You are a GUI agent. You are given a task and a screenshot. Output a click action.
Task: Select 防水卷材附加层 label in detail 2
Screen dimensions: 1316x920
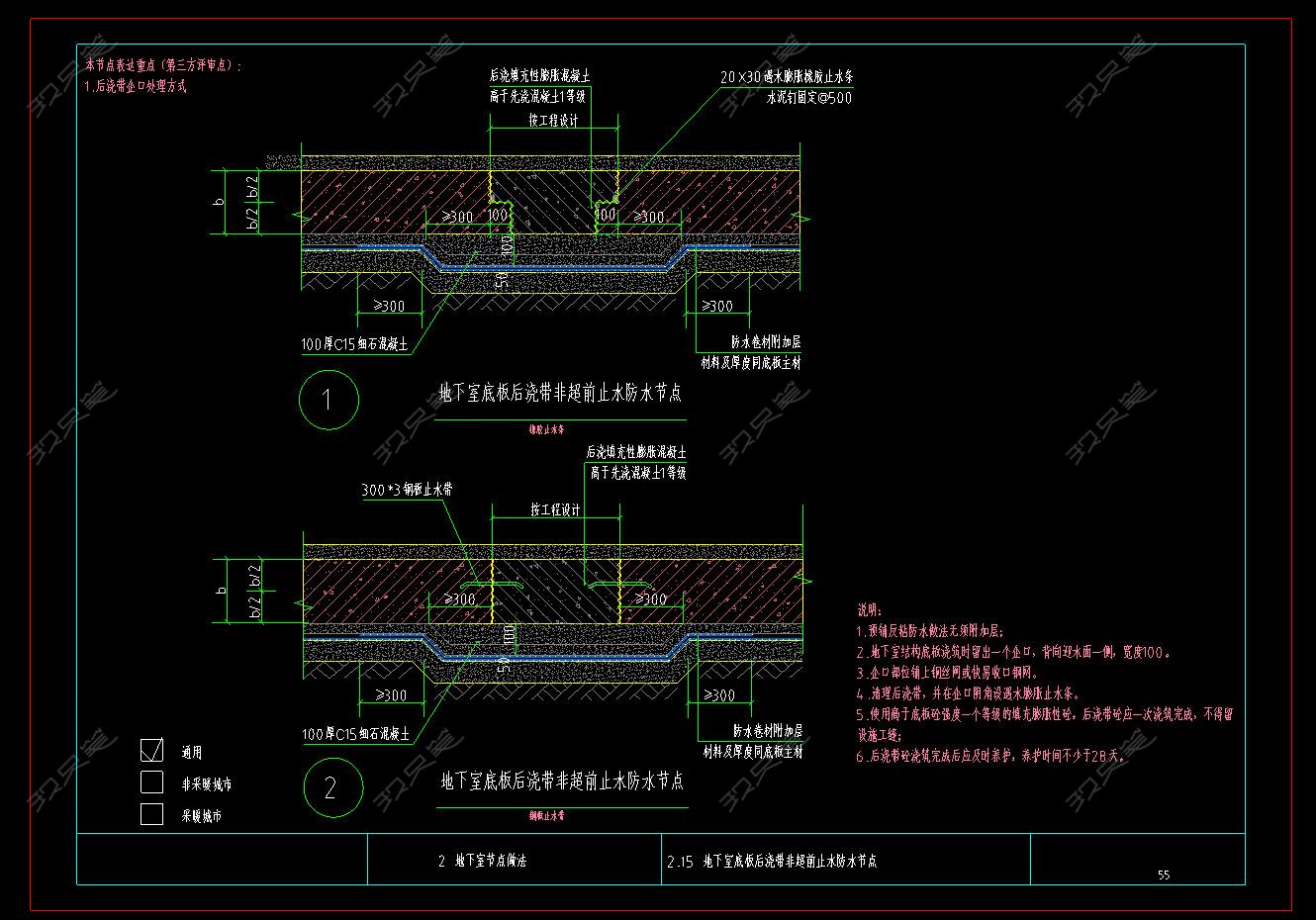coord(767,731)
